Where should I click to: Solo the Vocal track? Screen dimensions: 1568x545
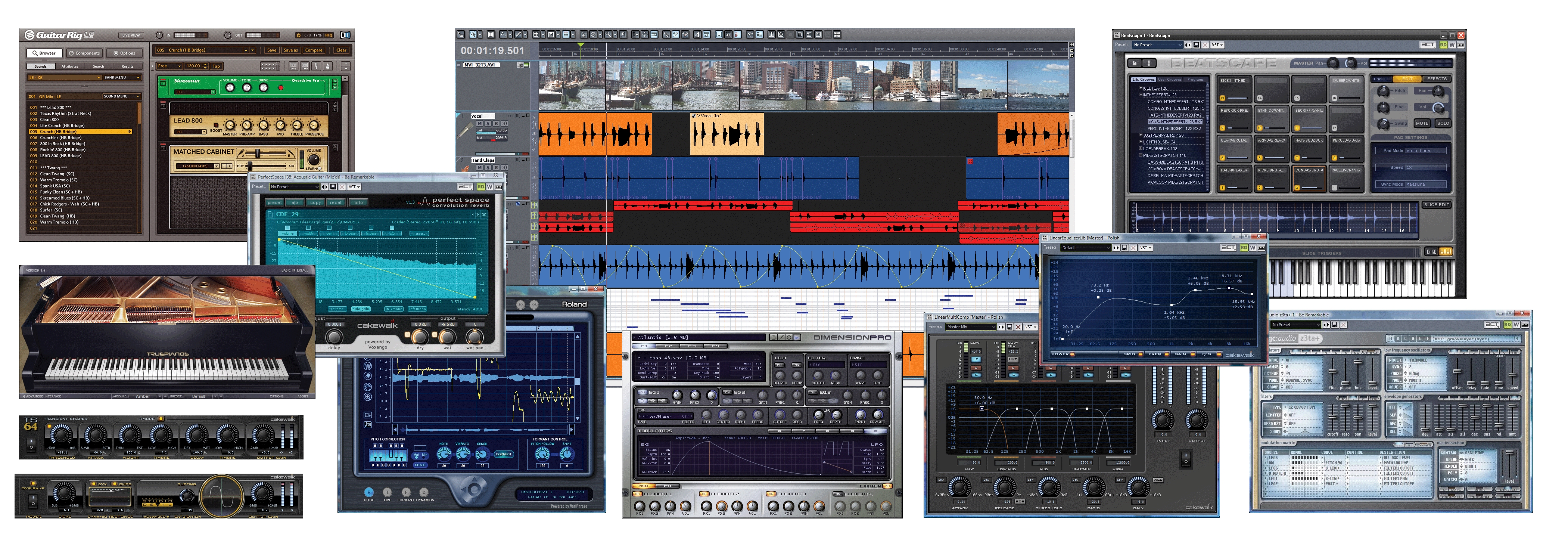click(488, 124)
